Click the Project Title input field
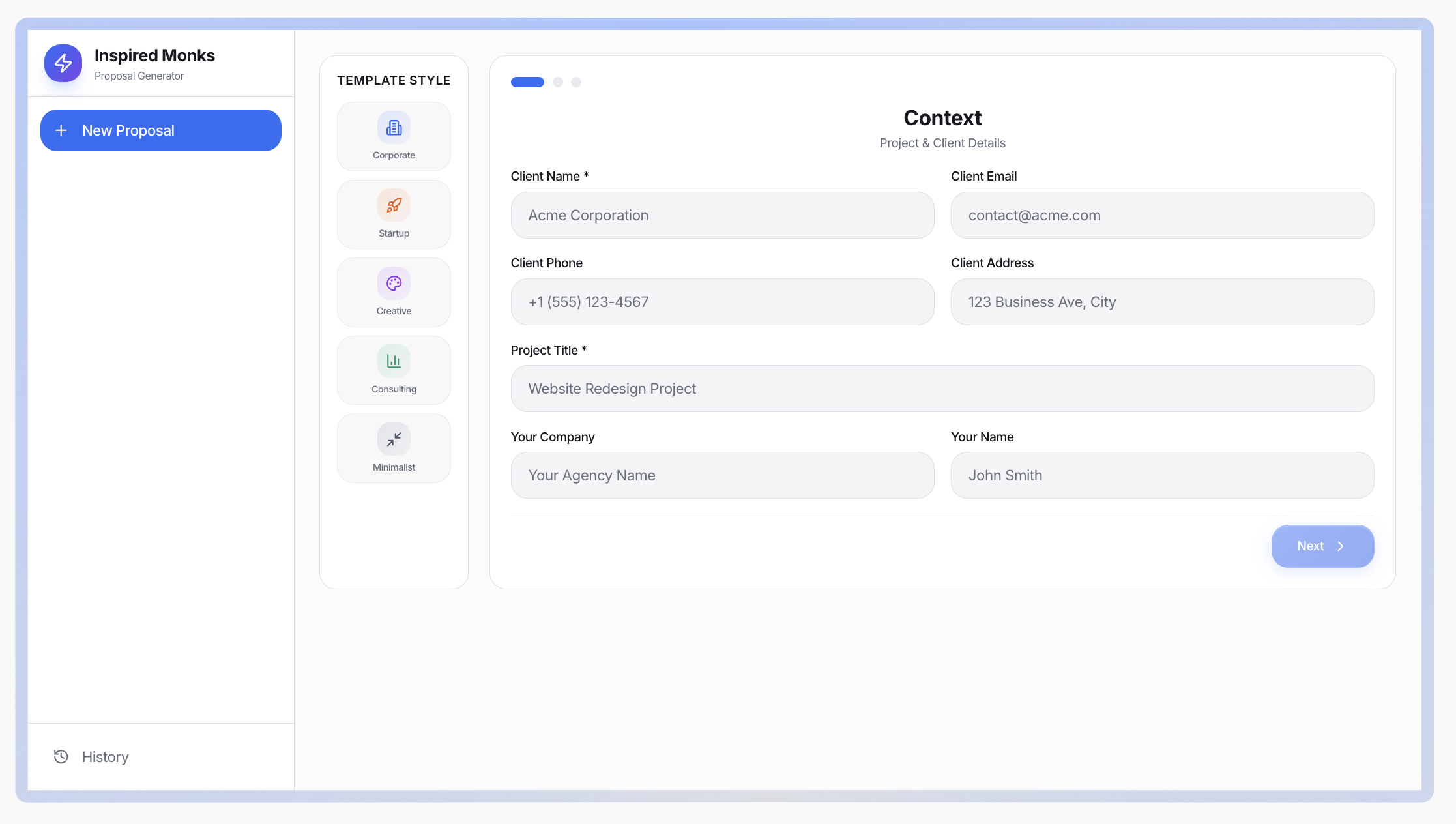Image resolution: width=1456 pixels, height=824 pixels. coord(942,389)
